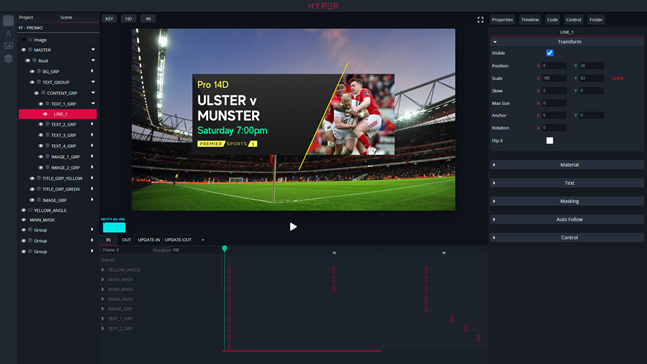Image resolution: width=647 pixels, height=364 pixels.
Task: Click the lock icon beside TEXT_1_GRP
Action: [x=47, y=104]
